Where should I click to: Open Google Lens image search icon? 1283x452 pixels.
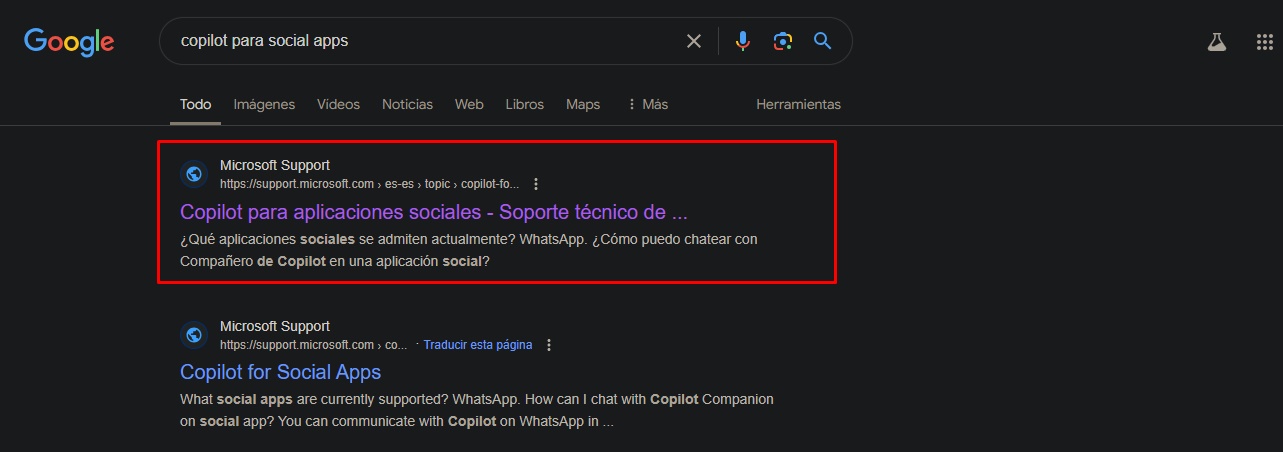pyautogui.click(x=782, y=41)
